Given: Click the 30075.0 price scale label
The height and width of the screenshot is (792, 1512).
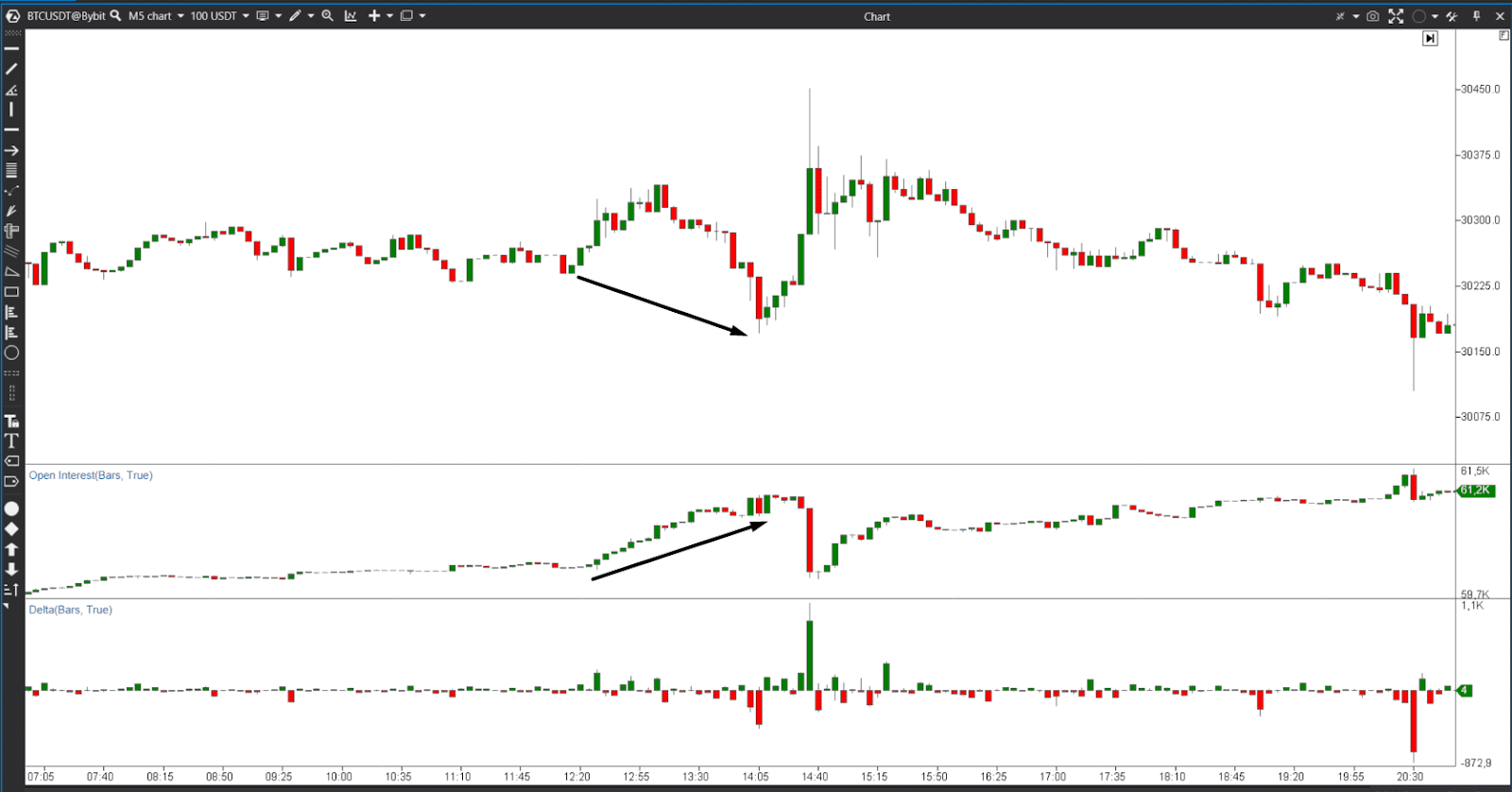Looking at the screenshot, I should pos(1480,416).
